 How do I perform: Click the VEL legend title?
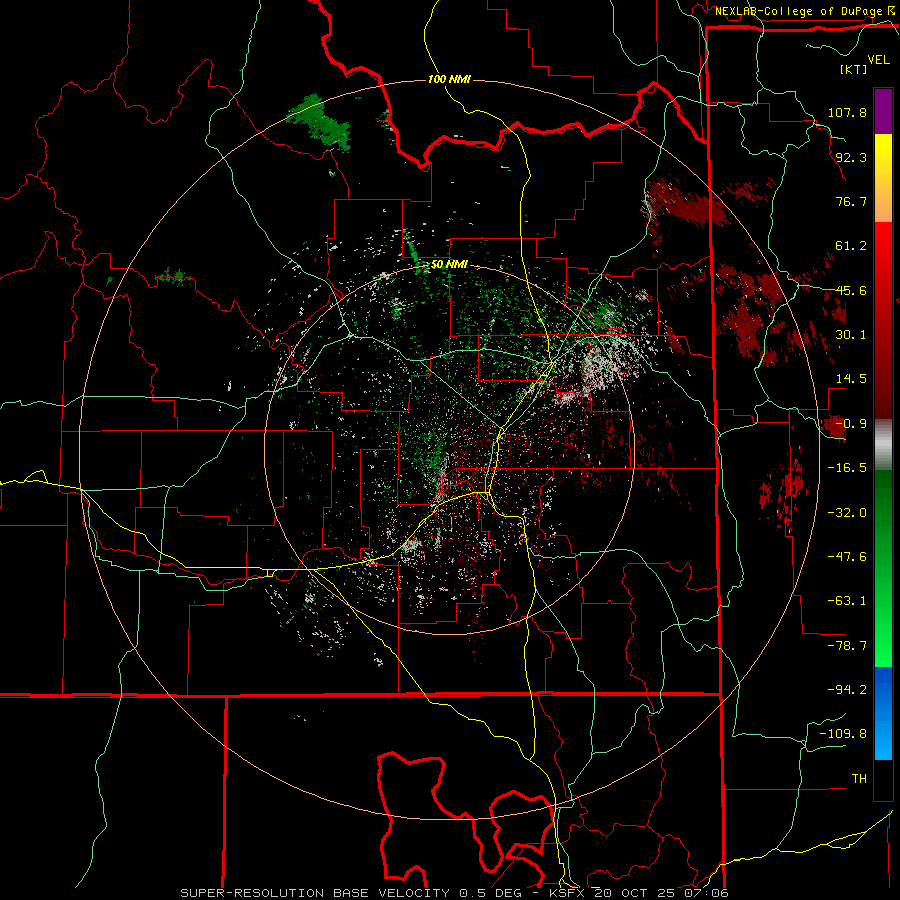[879, 60]
